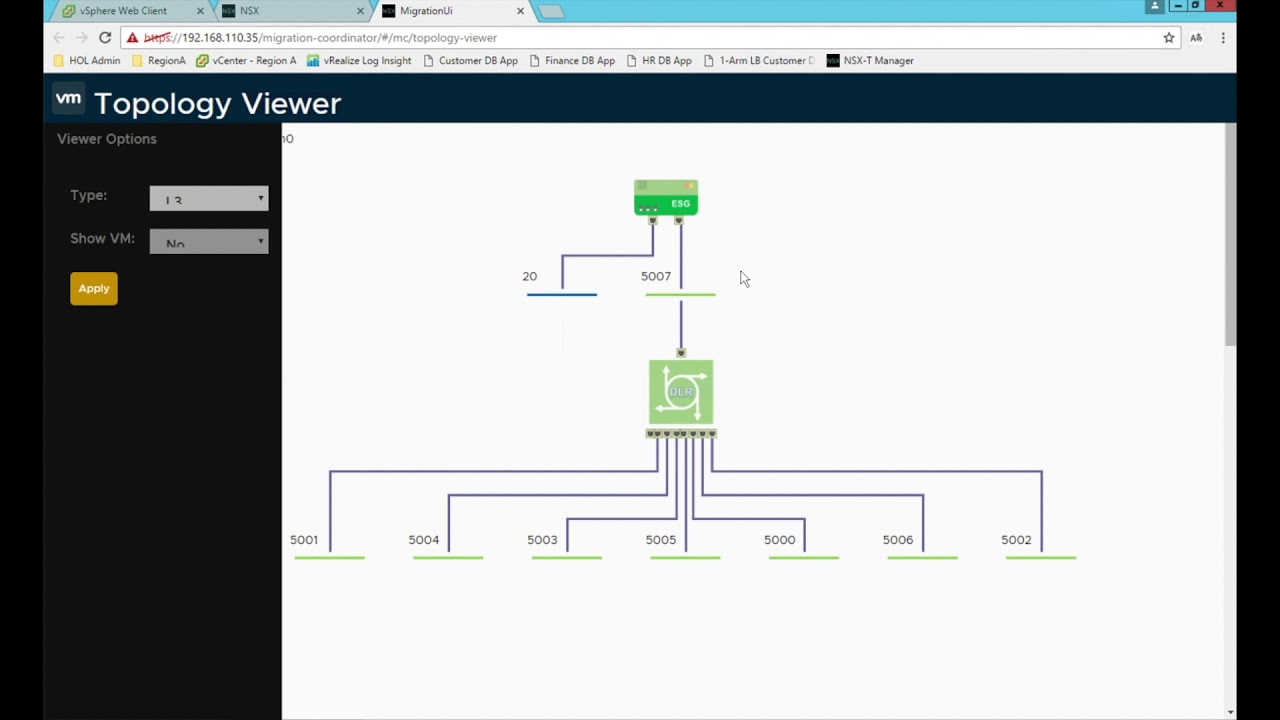The image size is (1280, 720).
Task: Click the address bar URL field
Action: (640, 38)
